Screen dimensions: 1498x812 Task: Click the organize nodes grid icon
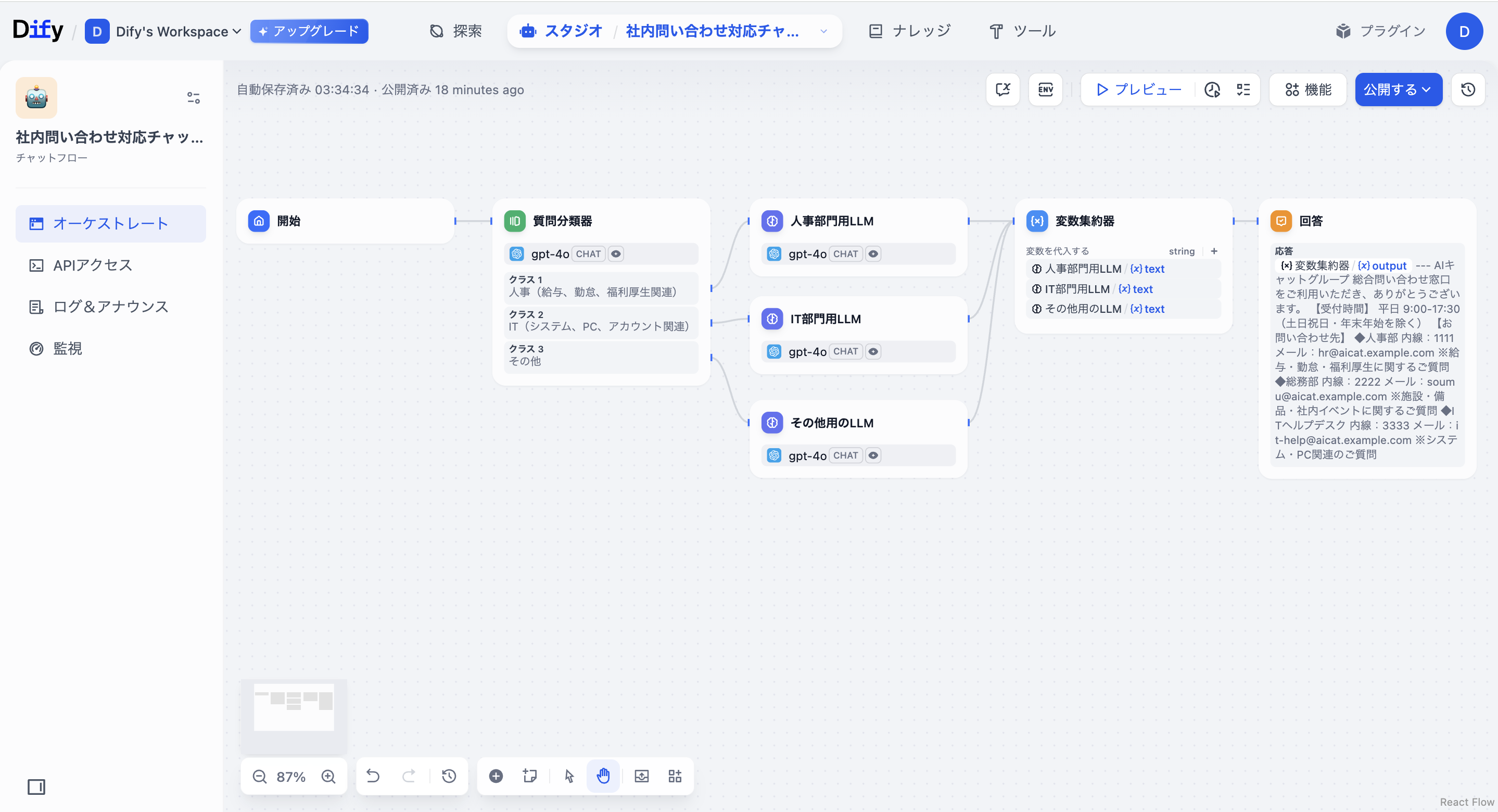tap(675, 776)
